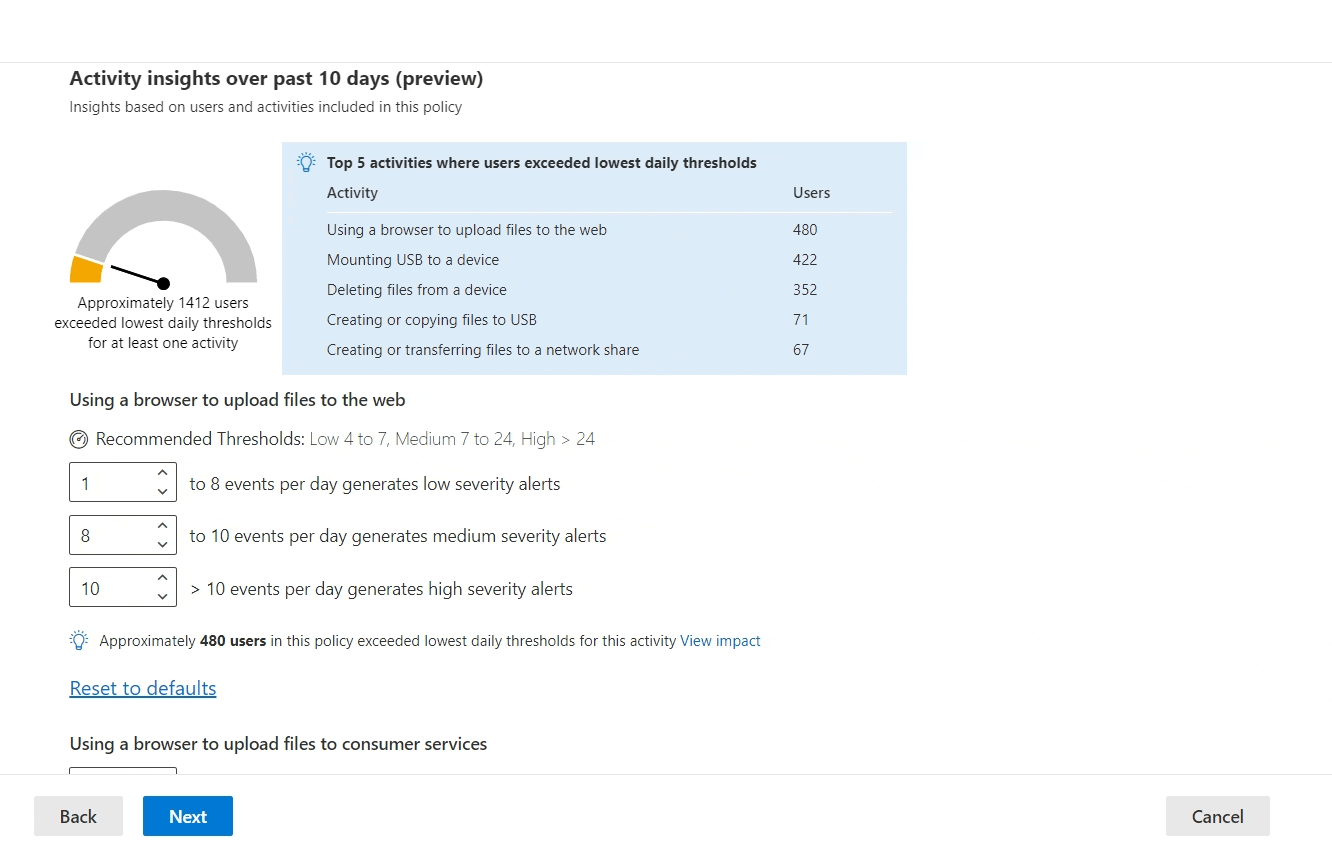Click the high severity events input field
This screenshot has width=1332, height=850.
(x=110, y=589)
